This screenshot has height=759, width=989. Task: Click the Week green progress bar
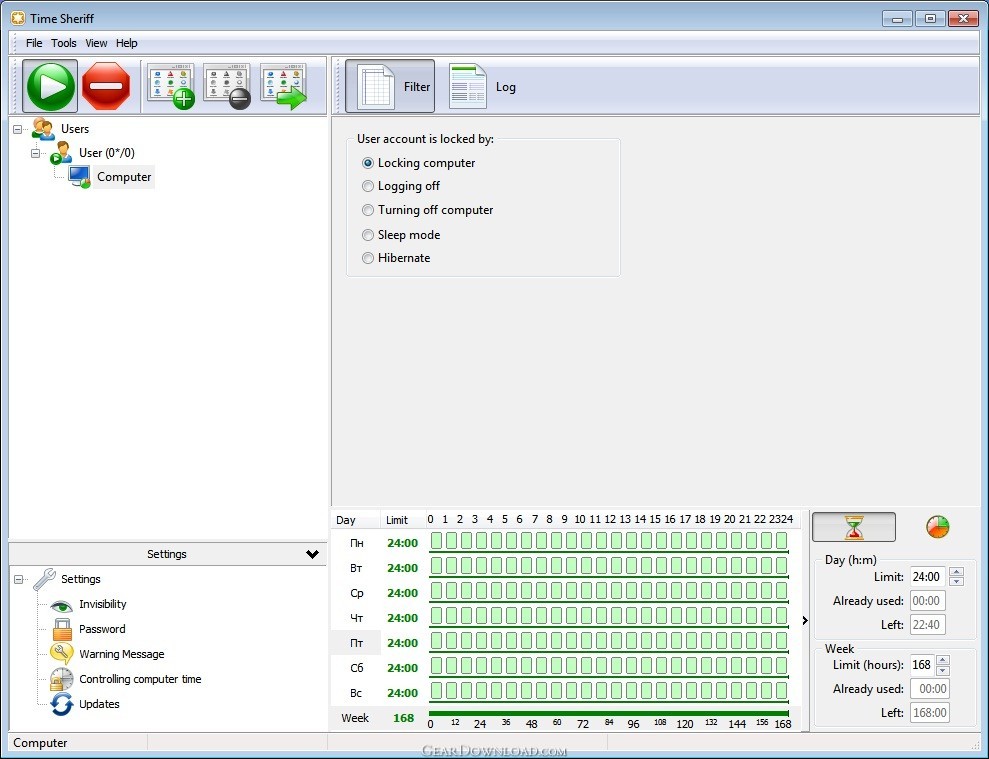[609, 714]
